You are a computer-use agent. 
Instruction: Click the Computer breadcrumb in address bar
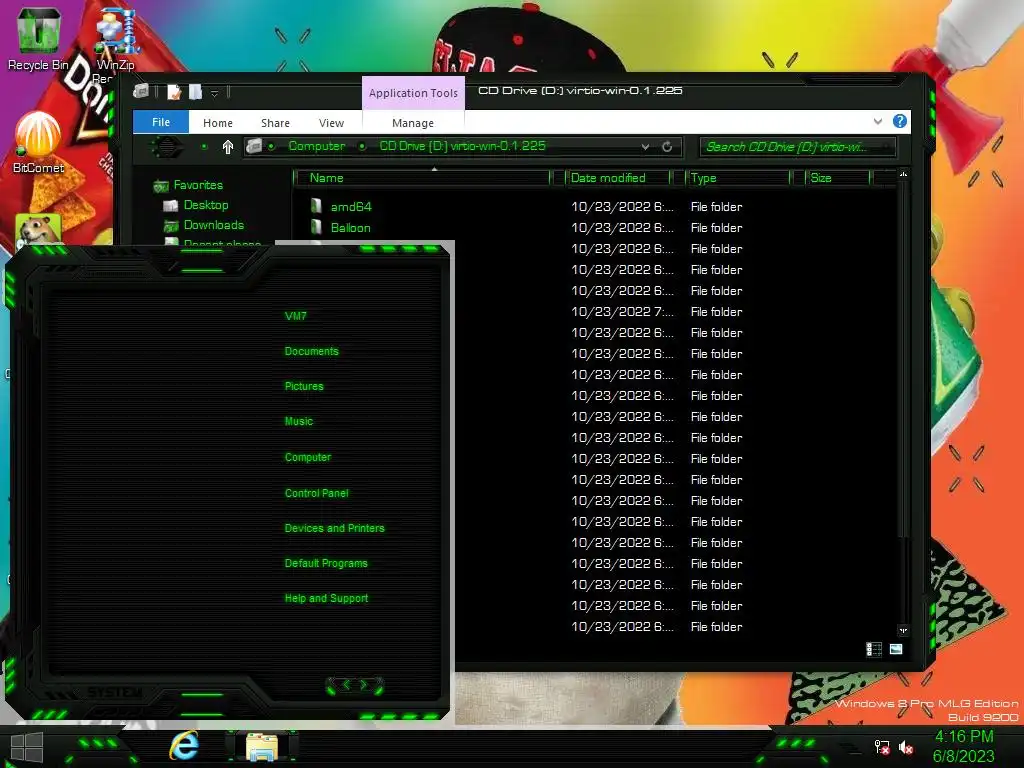pyautogui.click(x=317, y=146)
